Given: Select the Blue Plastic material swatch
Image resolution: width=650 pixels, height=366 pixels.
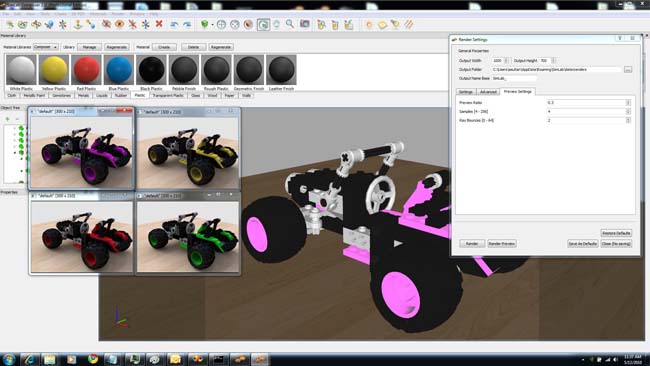Looking at the screenshot, I should coord(119,70).
